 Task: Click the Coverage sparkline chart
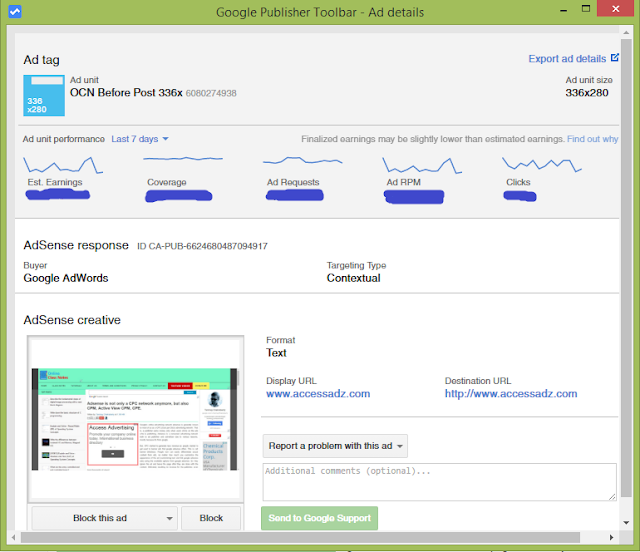(183, 159)
